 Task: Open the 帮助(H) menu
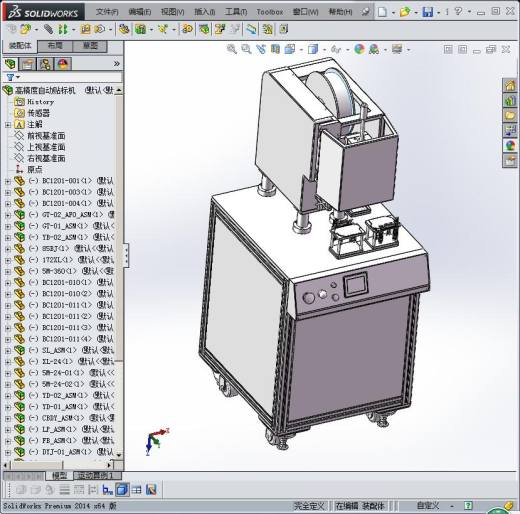[340, 12]
